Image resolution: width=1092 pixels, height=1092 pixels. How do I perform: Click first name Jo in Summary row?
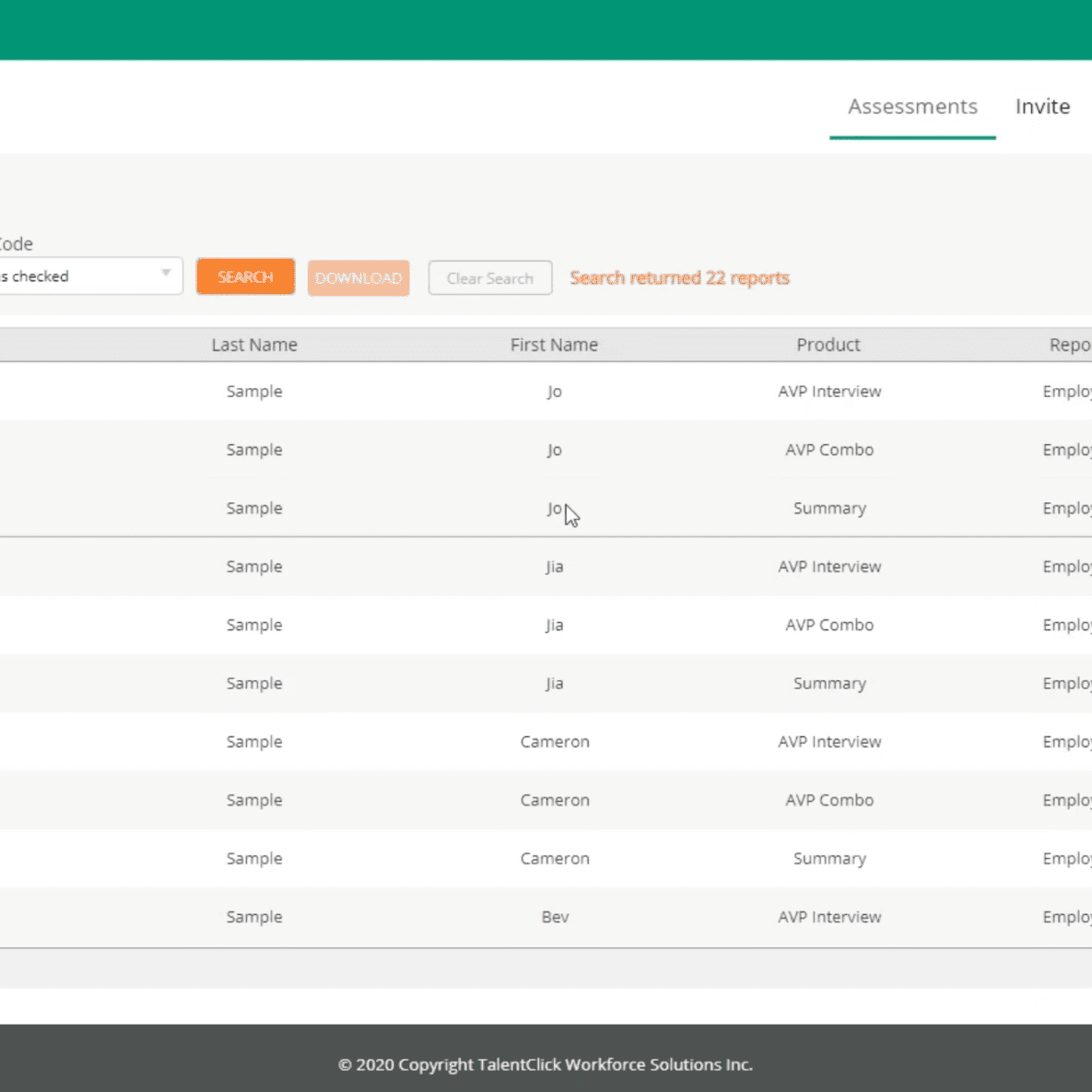[554, 509]
